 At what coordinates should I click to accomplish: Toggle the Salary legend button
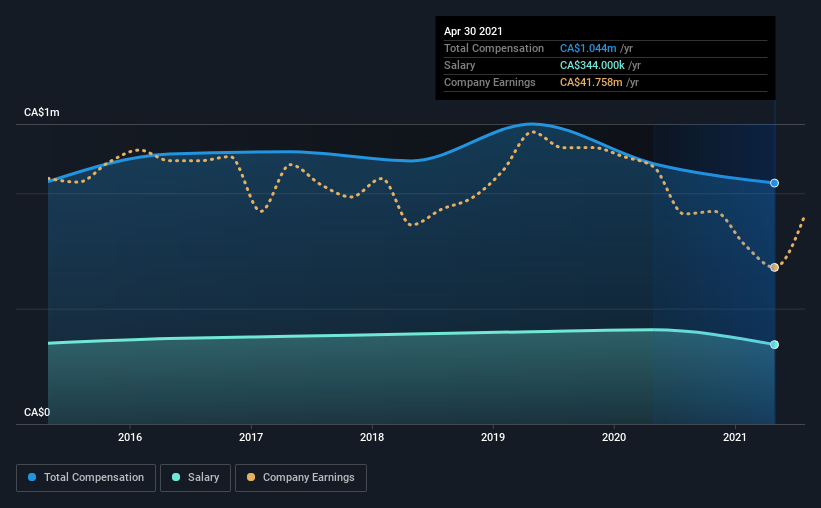[x=195, y=478]
